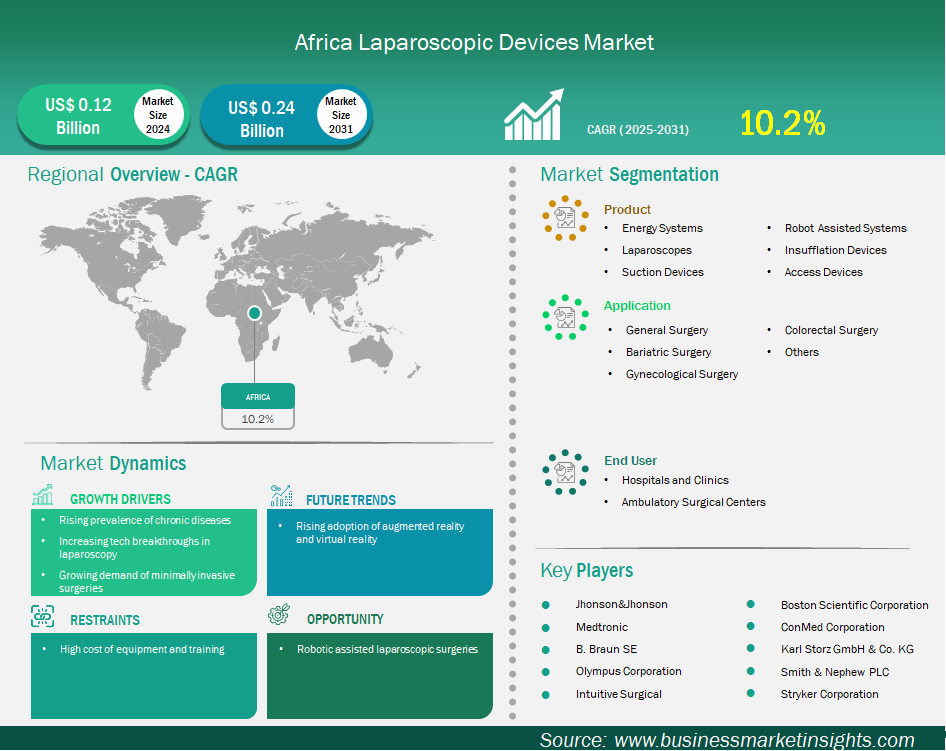Click the Hospitals and Clinics item
946x751 pixels.
[675, 480]
